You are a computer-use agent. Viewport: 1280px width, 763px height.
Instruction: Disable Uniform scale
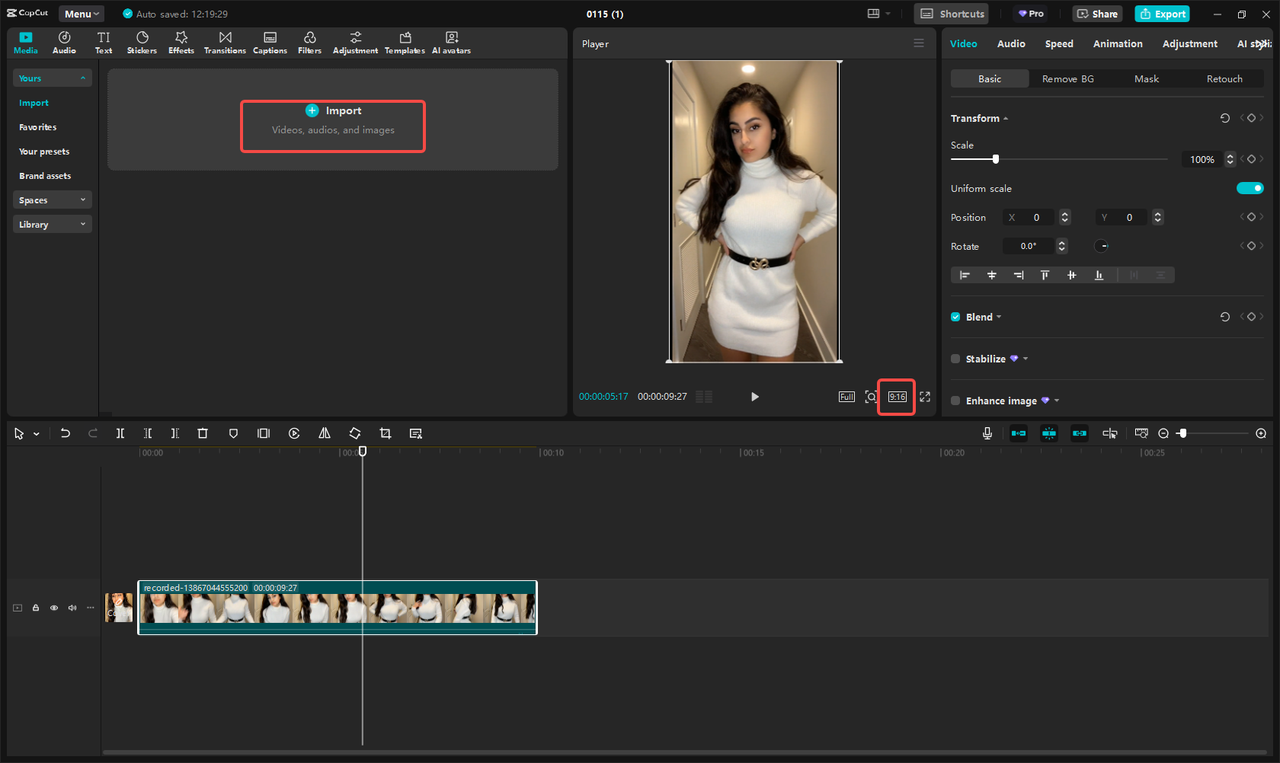(1250, 187)
